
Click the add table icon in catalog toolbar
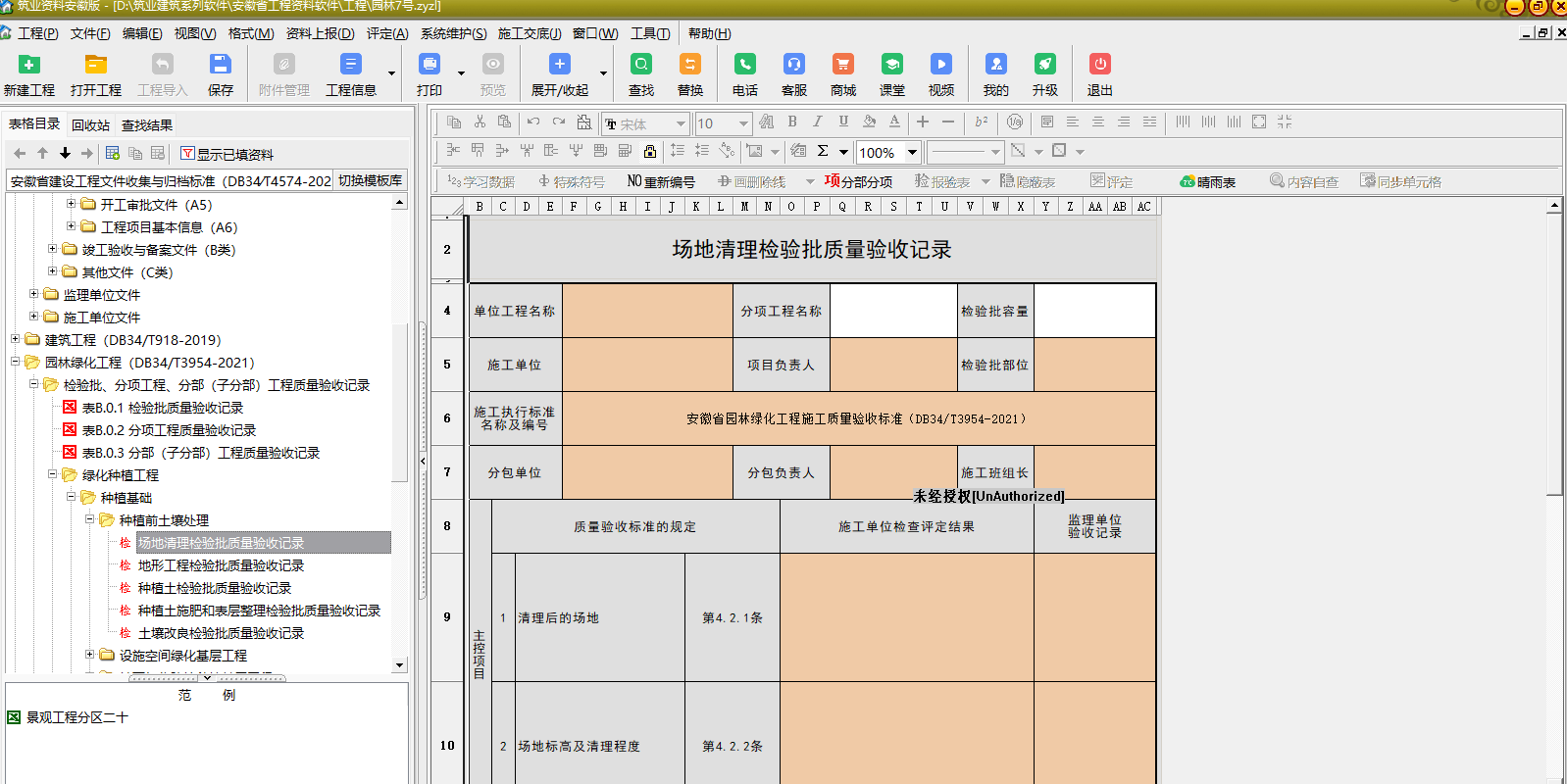point(113,153)
